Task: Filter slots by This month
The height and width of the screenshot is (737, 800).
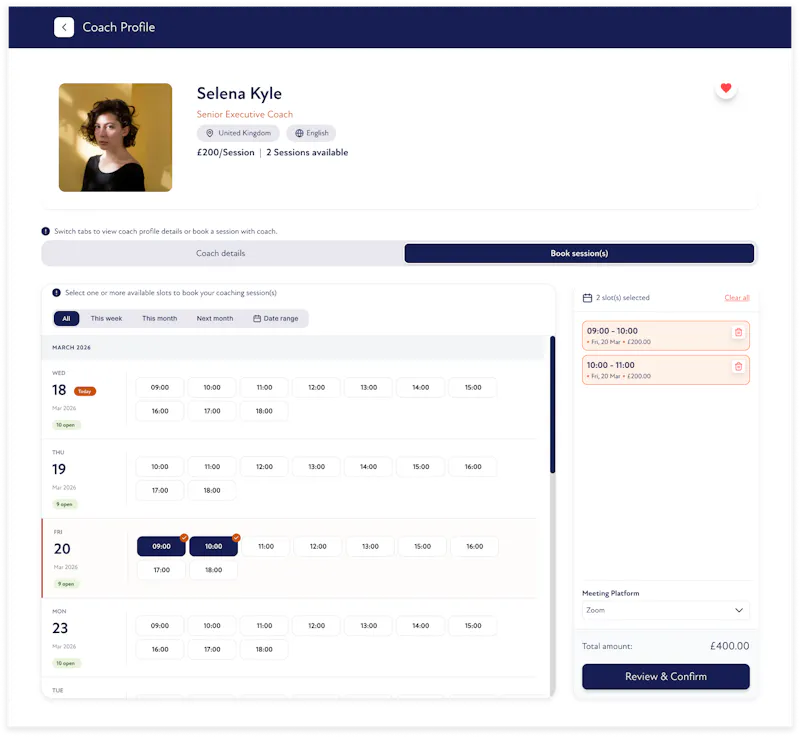Action: 160,318
